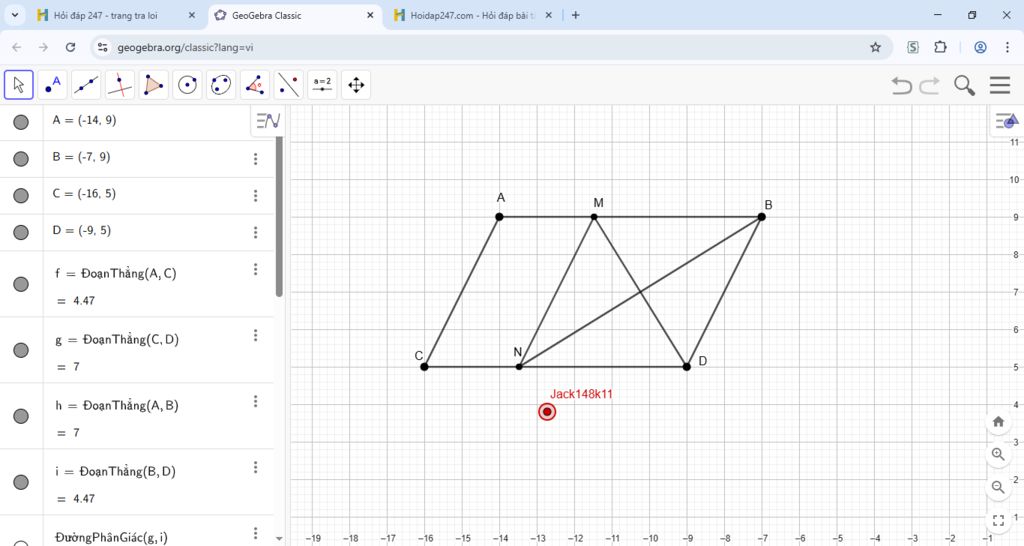The height and width of the screenshot is (546, 1024).
Task: Click the red Jack148k11 point
Action: (x=547, y=411)
